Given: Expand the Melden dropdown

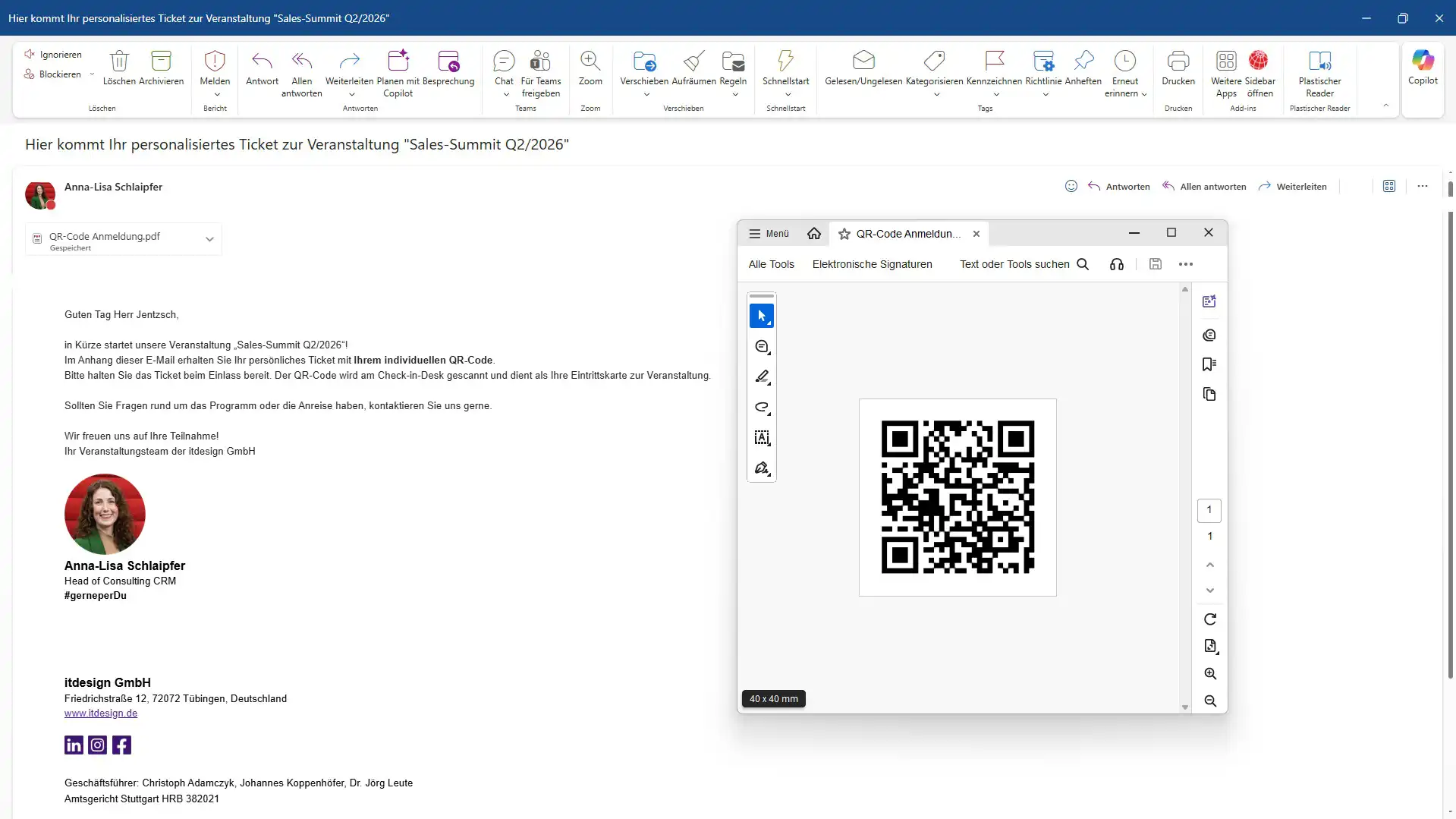Looking at the screenshot, I should [x=217, y=95].
